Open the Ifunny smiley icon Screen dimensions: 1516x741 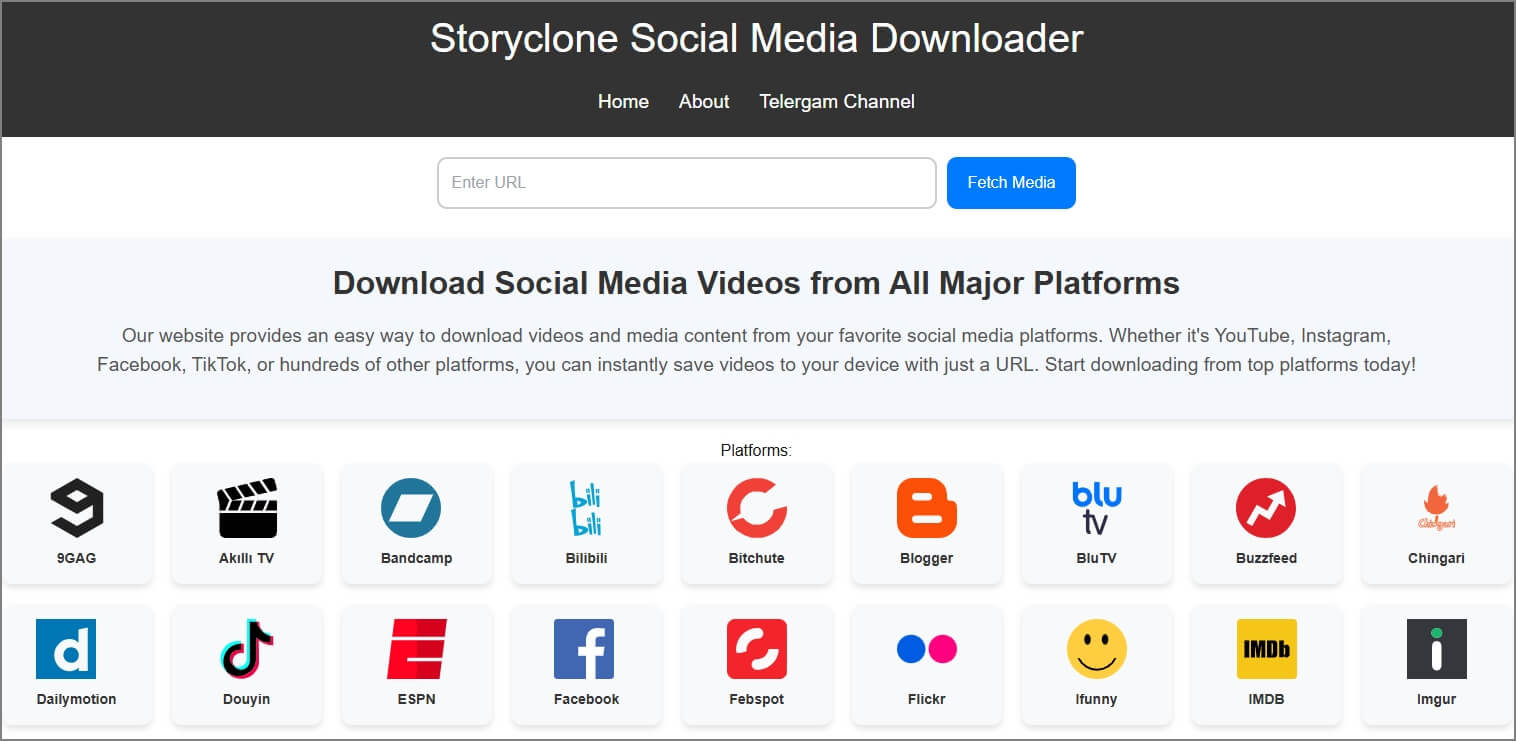click(x=1097, y=649)
